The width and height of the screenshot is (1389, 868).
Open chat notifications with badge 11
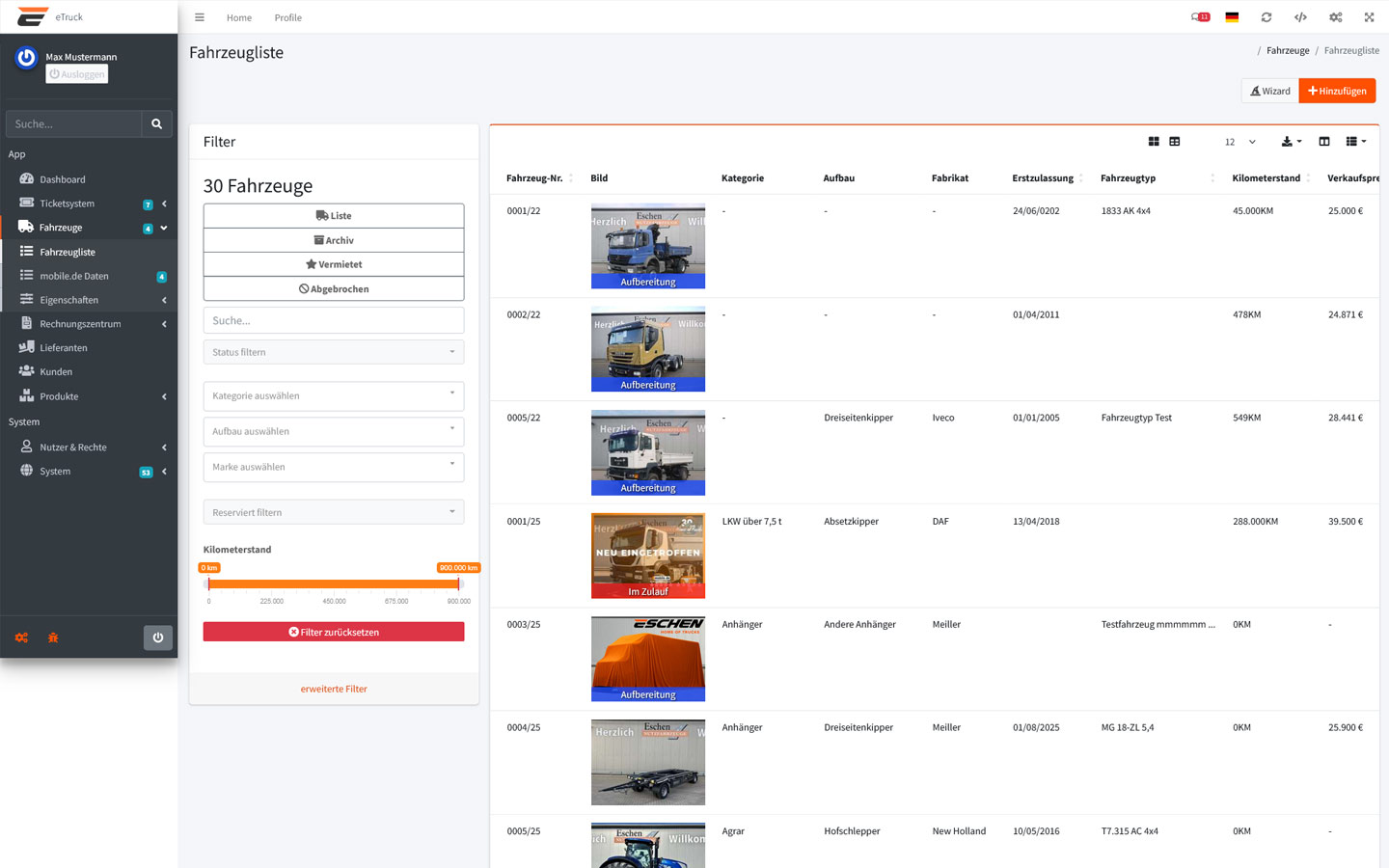[x=1200, y=17]
